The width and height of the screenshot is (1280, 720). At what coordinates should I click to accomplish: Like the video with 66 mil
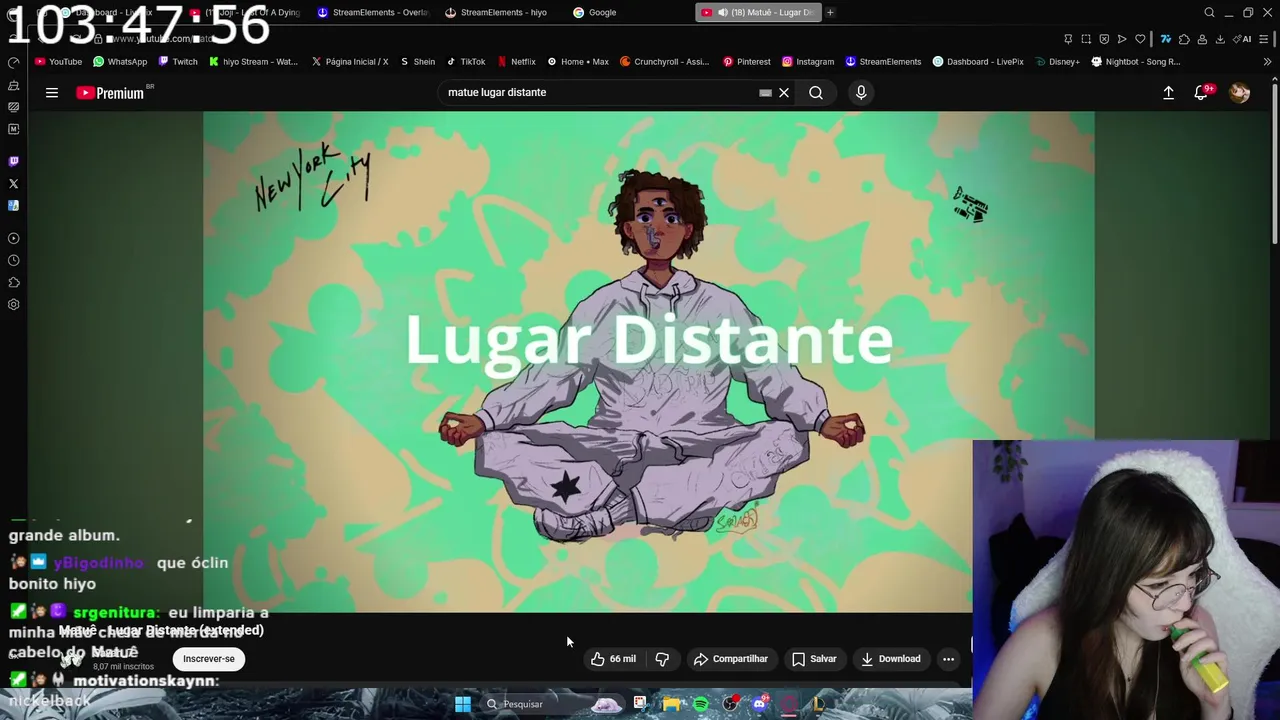pos(613,659)
